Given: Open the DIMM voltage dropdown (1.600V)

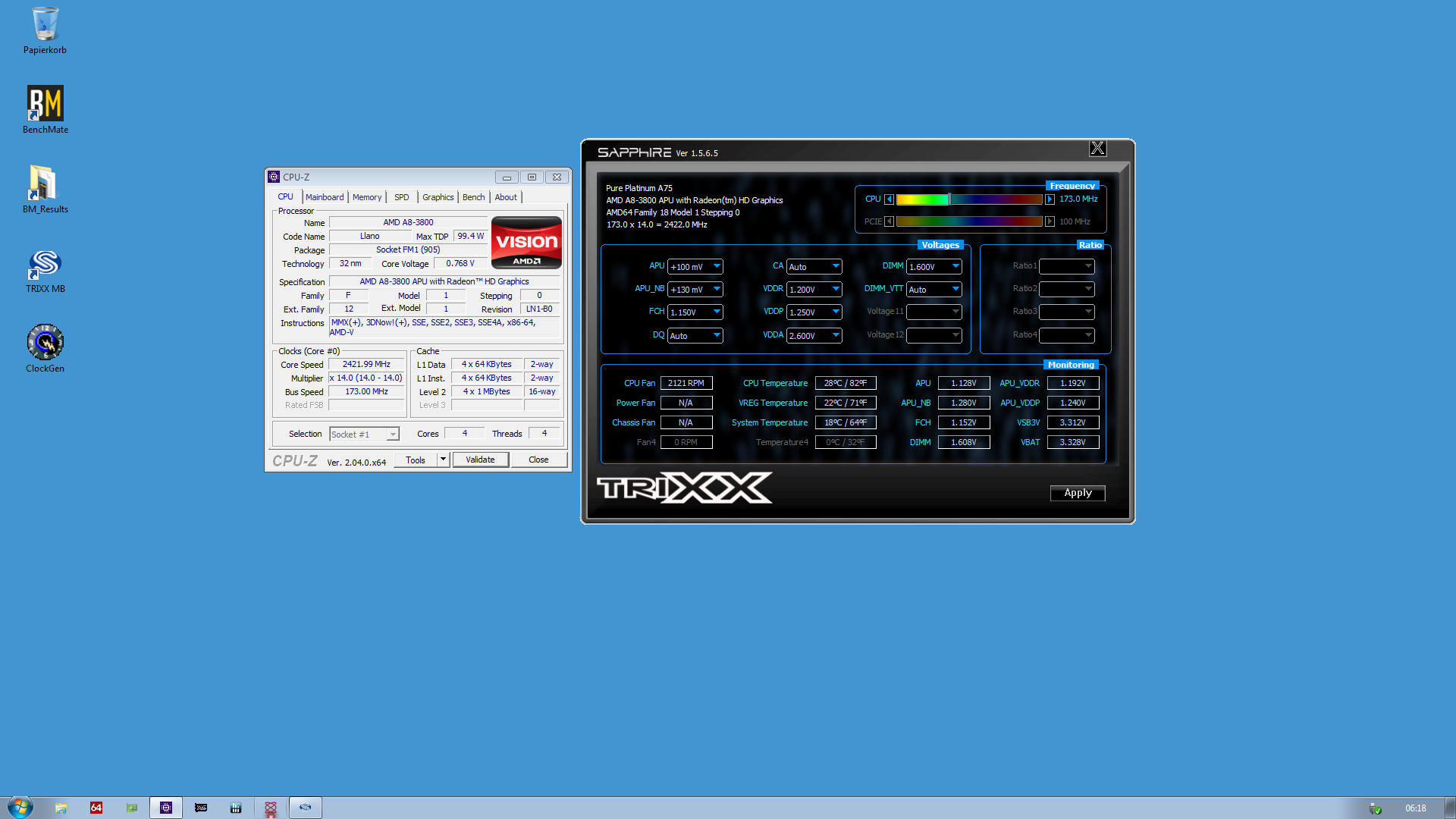Looking at the screenshot, I should tap(934, 267).
